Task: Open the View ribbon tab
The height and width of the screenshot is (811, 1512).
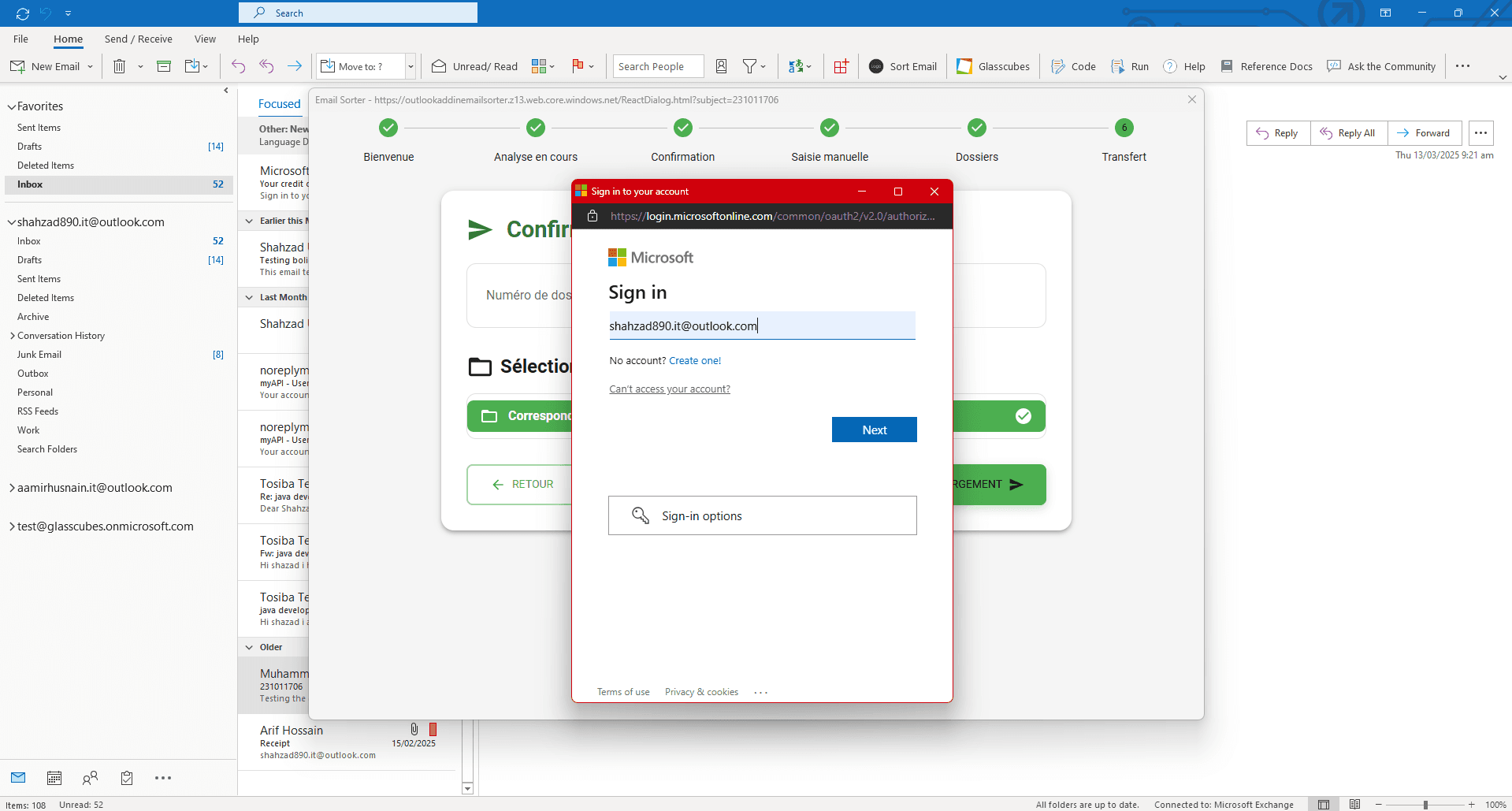Action: [x=205, y=39]
